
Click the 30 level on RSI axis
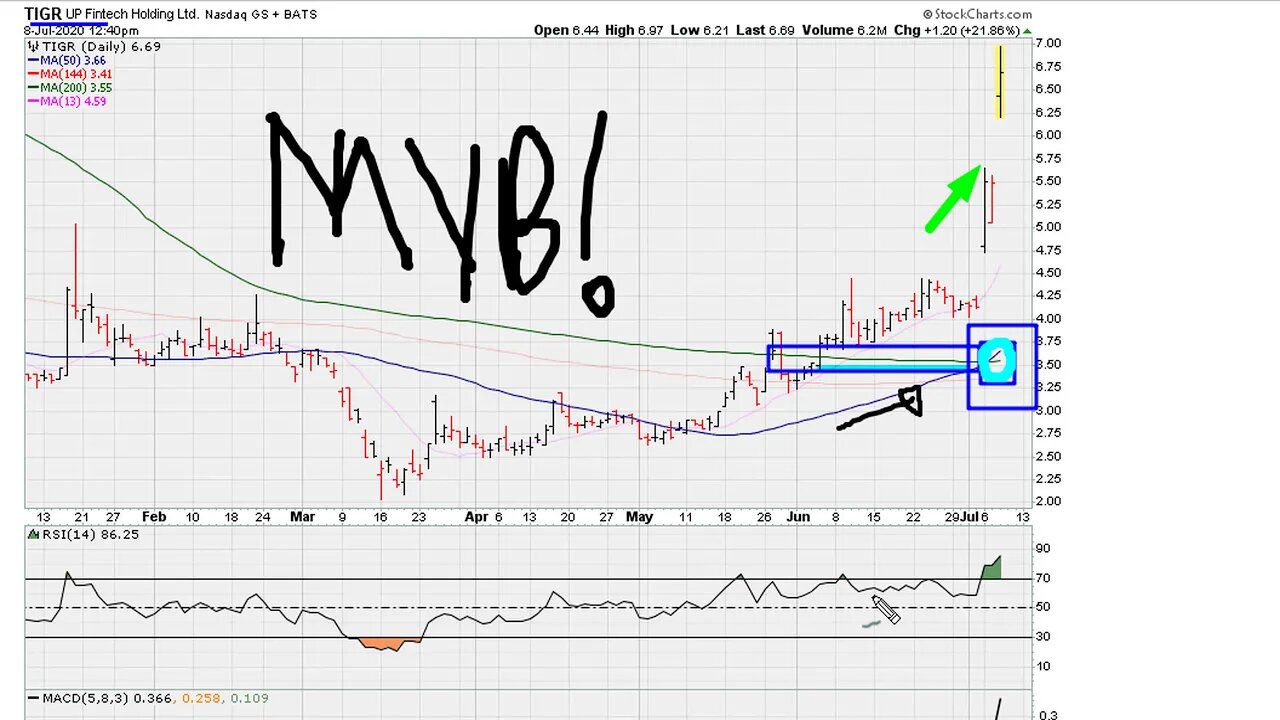(x=1042, y=637)
